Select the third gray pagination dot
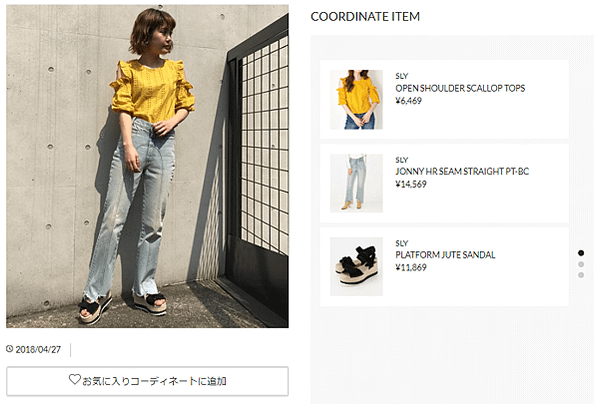The height and width of the screenshot is (404, 599). (581, 275)
